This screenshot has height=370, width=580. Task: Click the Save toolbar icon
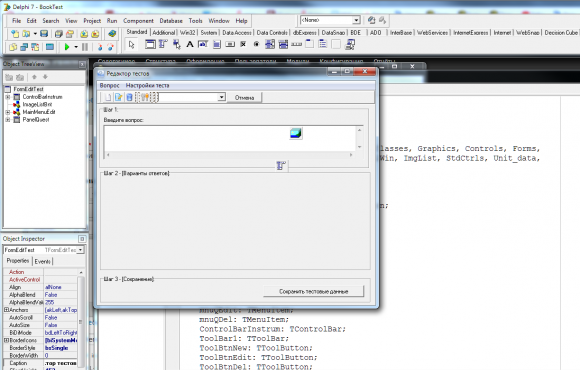pyautogui.click(x=44, y=34)
